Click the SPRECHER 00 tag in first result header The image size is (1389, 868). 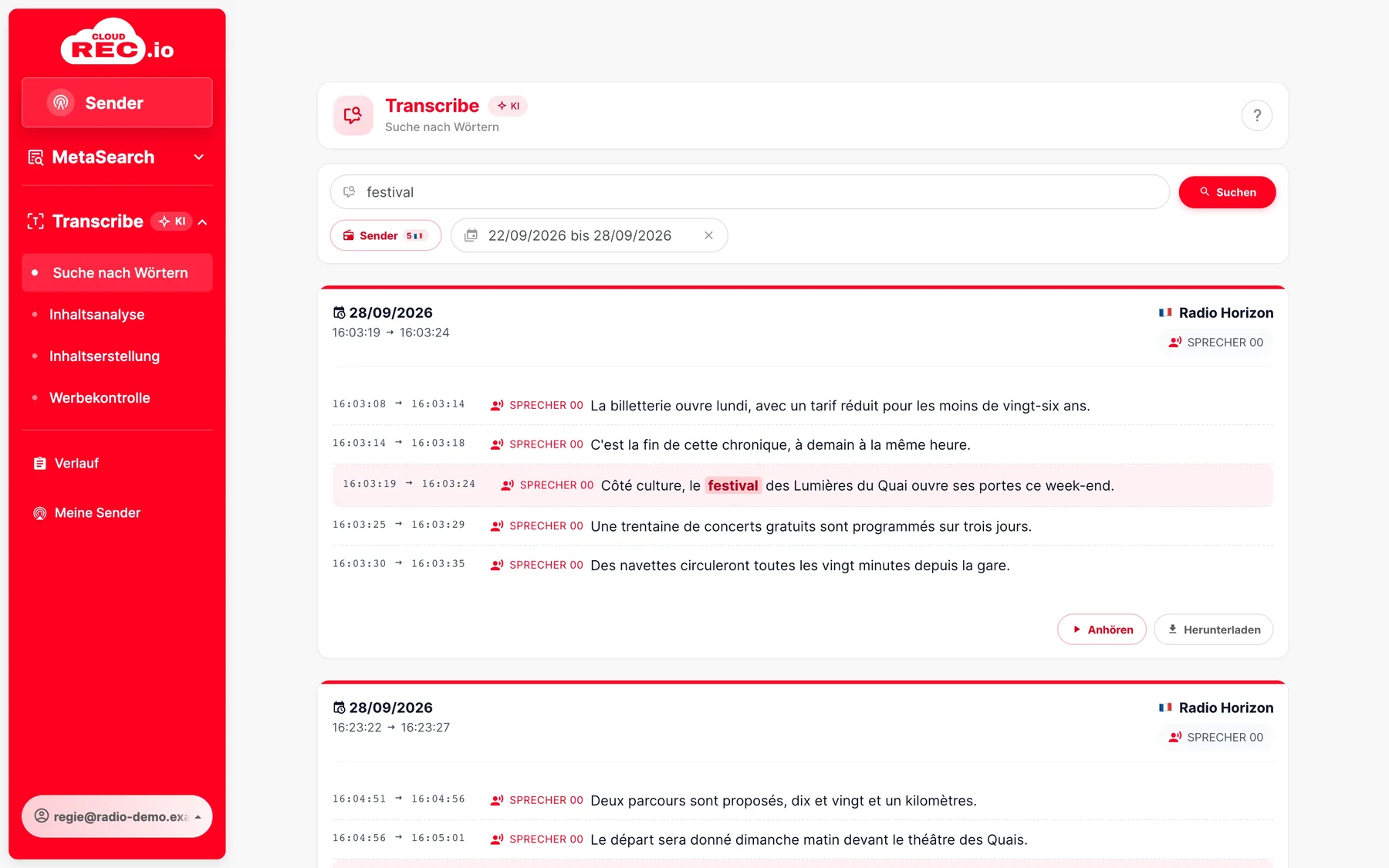1216,343
